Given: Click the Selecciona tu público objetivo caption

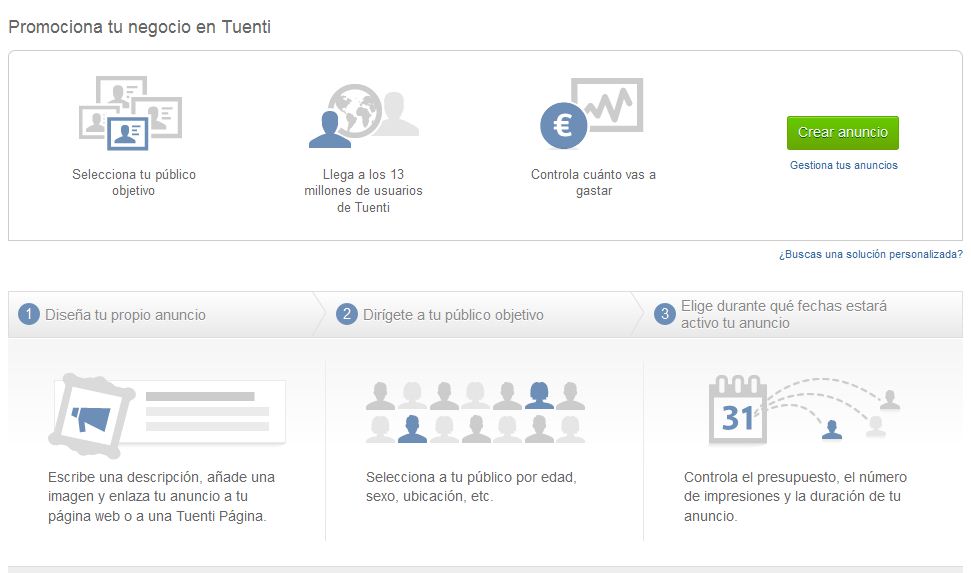Looking at the screenshot, I should coord(134,182).
